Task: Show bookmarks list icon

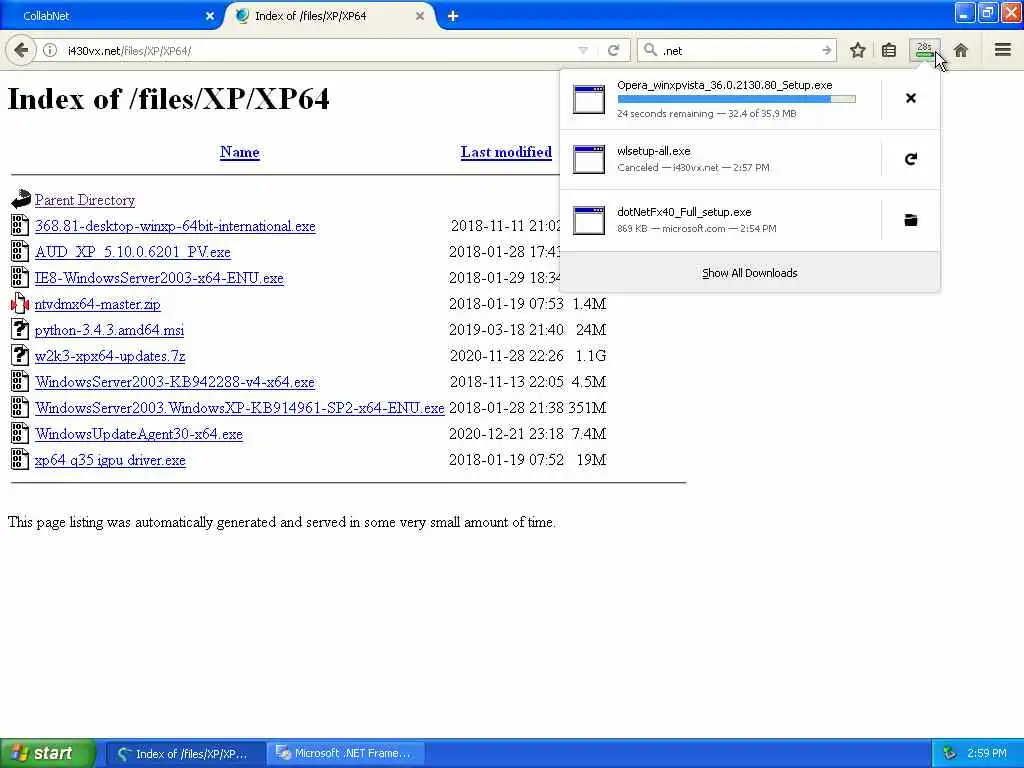Action: (889, 50)
